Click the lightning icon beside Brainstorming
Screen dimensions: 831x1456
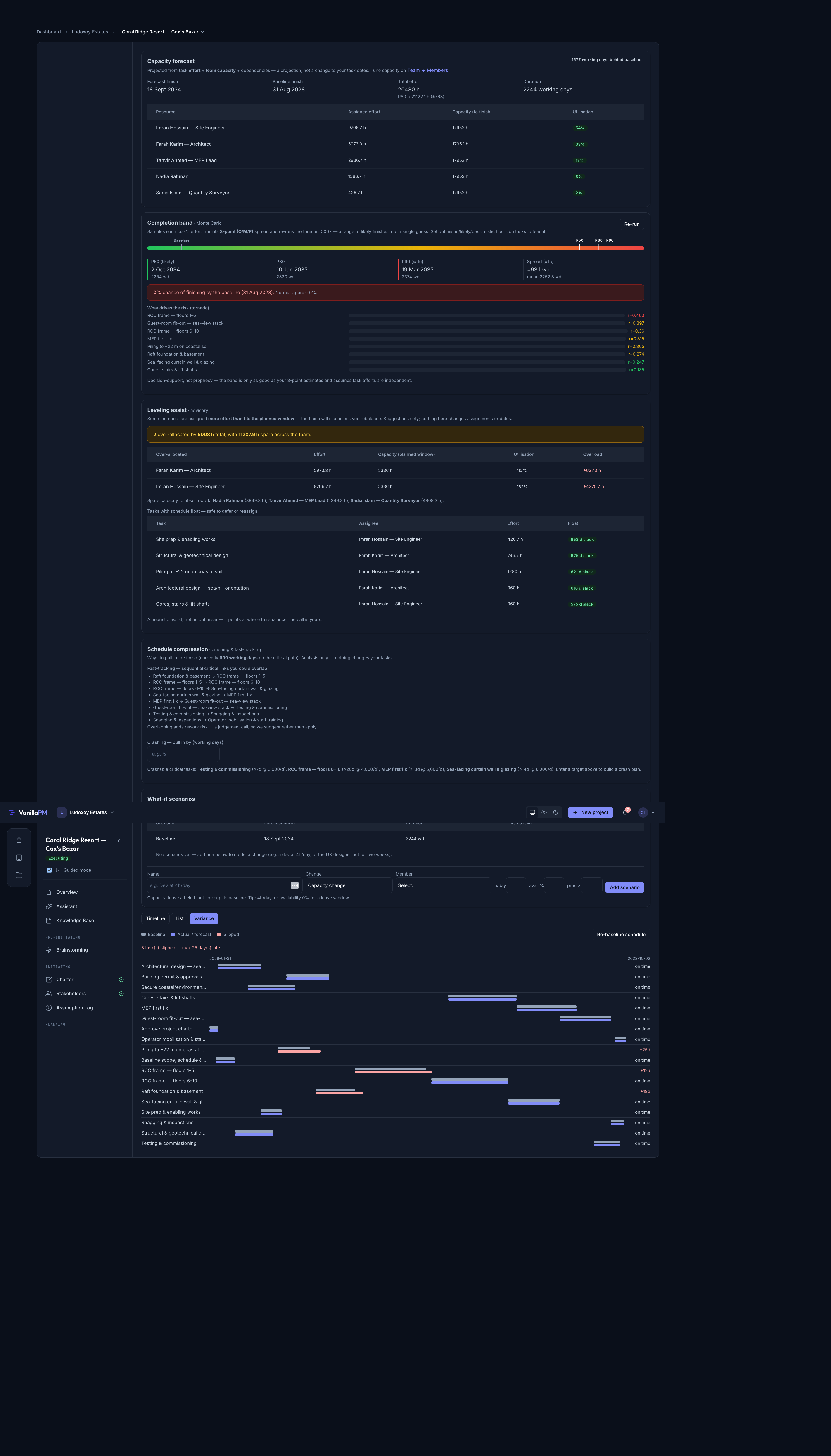click(x=48, y=950)
